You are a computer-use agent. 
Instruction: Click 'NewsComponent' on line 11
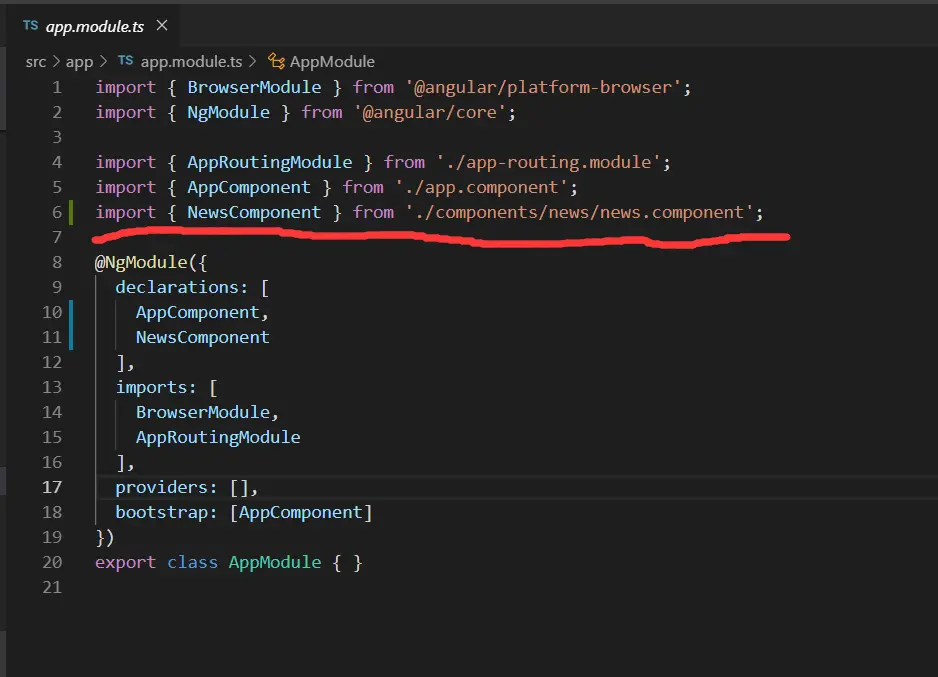pos(203,337)
